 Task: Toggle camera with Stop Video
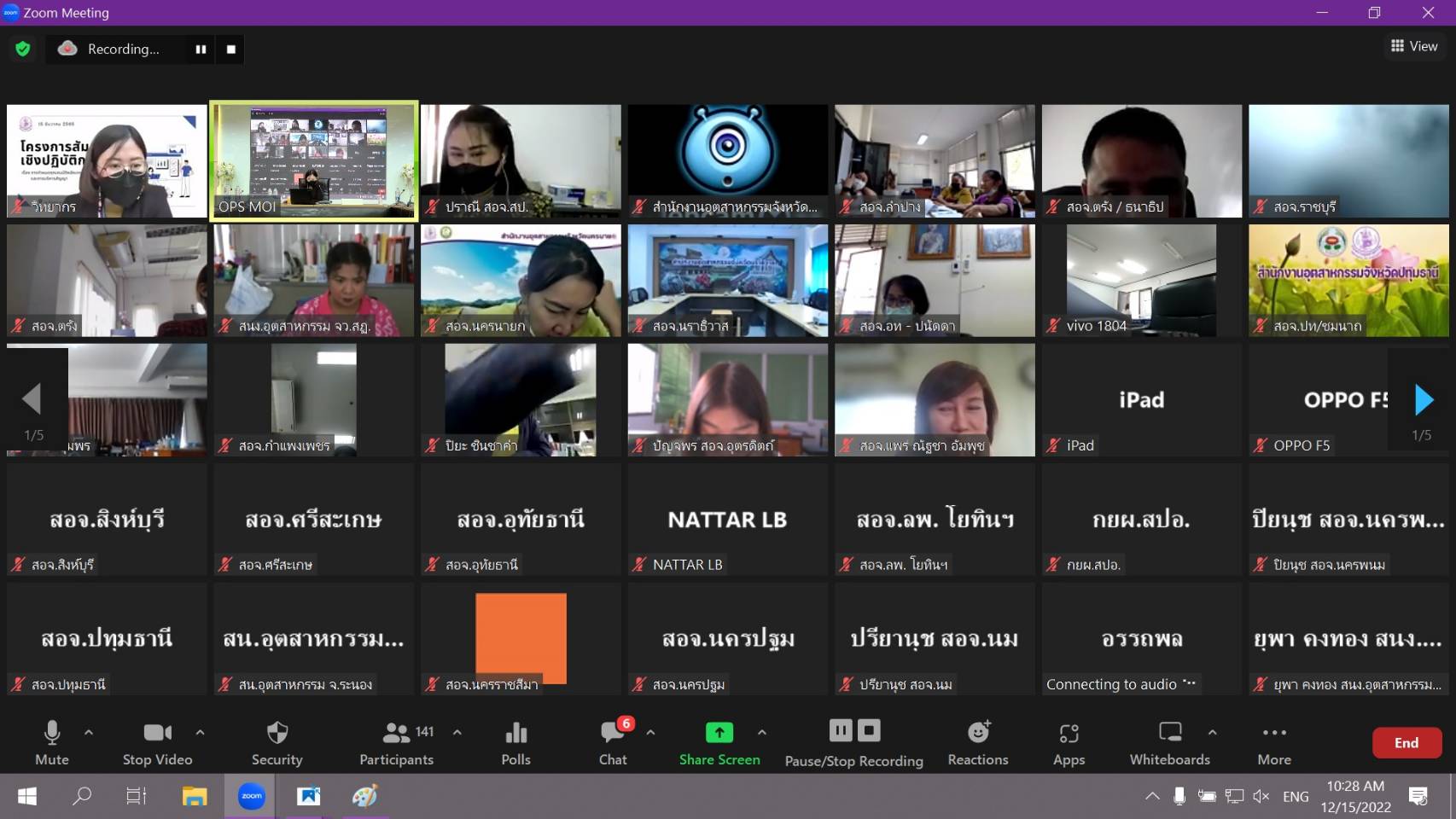coord(157,741)
